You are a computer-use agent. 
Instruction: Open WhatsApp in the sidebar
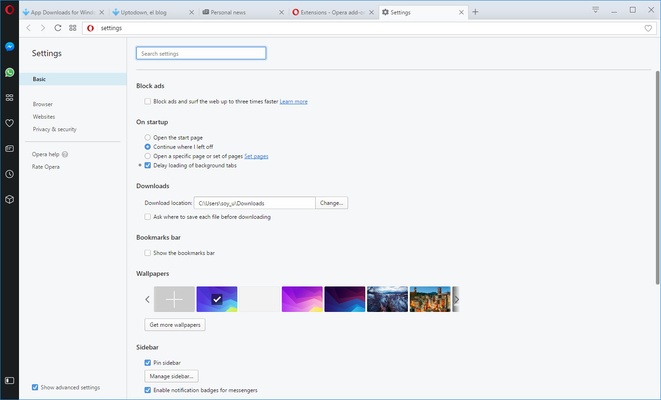coord(9,72)
